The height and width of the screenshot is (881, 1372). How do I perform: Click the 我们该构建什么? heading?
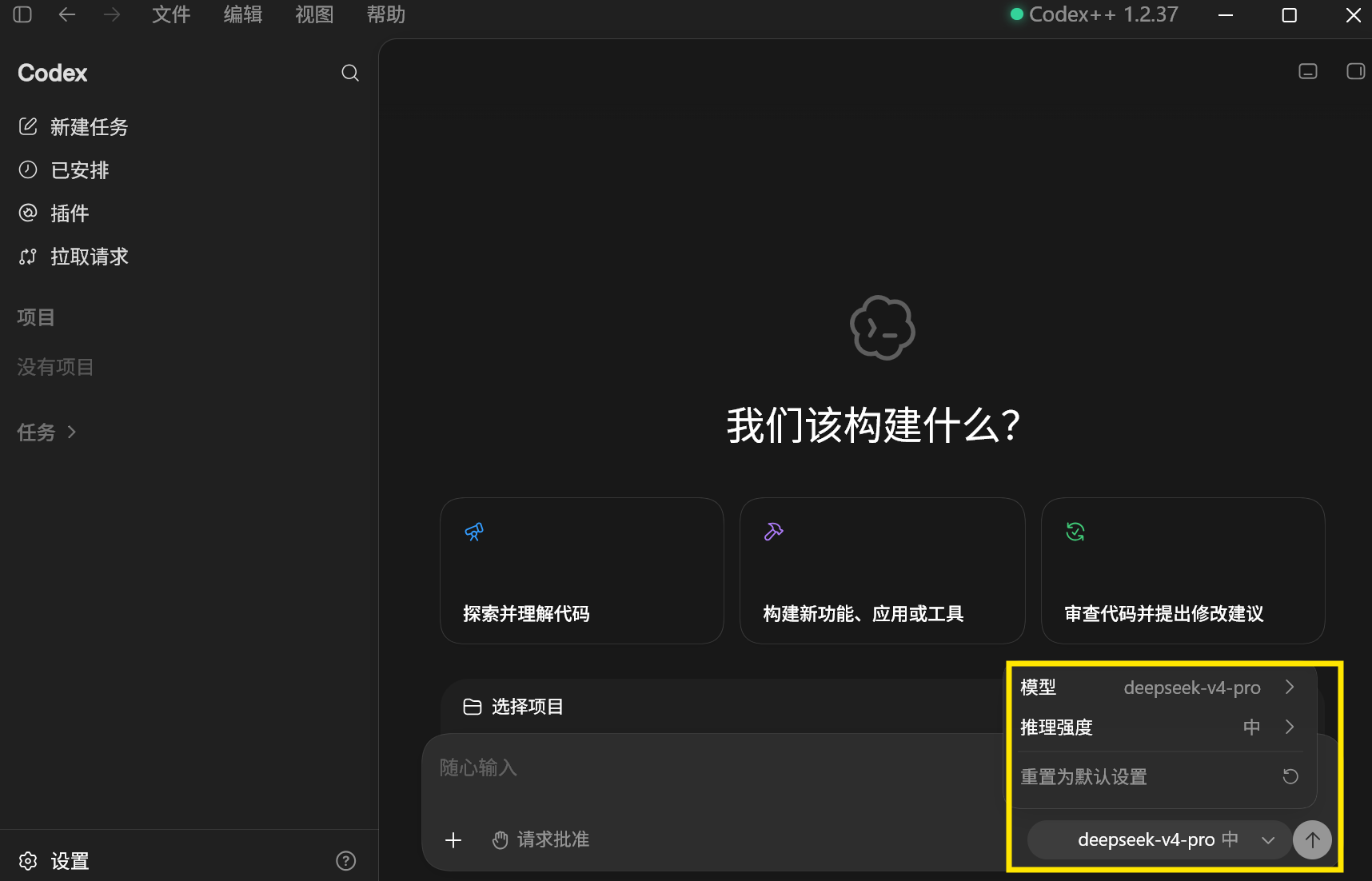click(x=874, y=425)
